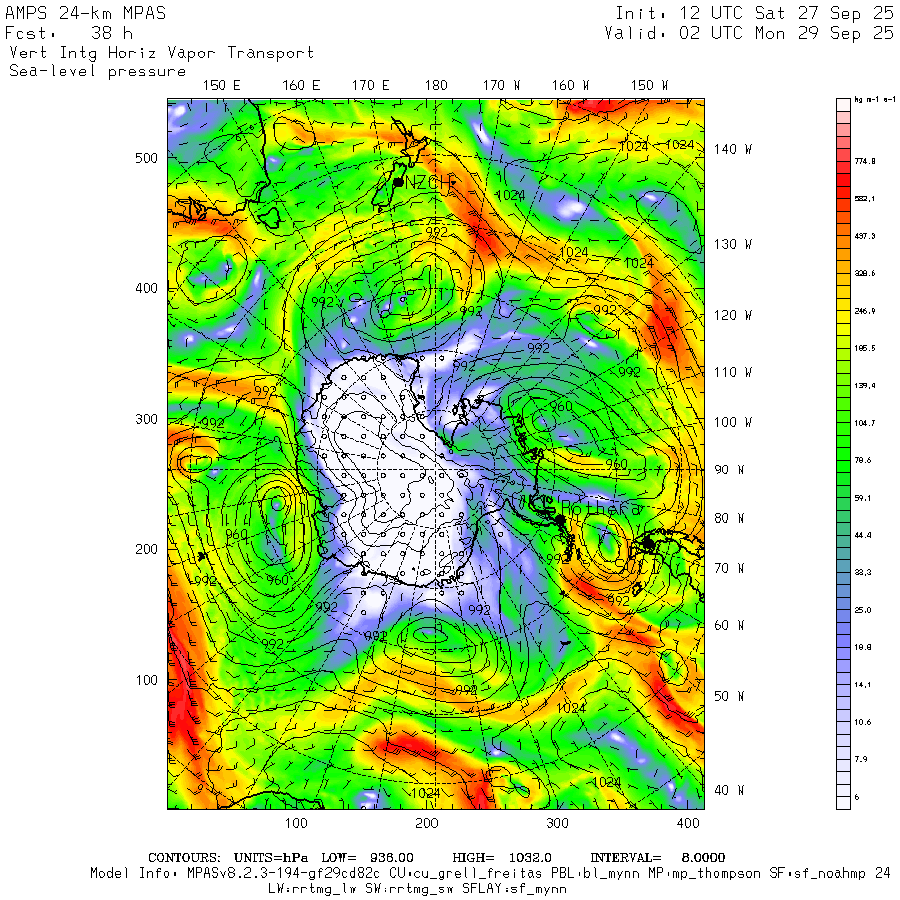Click the 'Sea-level pressure' heading
This screenshot has height=900, width=900.
(x=98, y=71)
